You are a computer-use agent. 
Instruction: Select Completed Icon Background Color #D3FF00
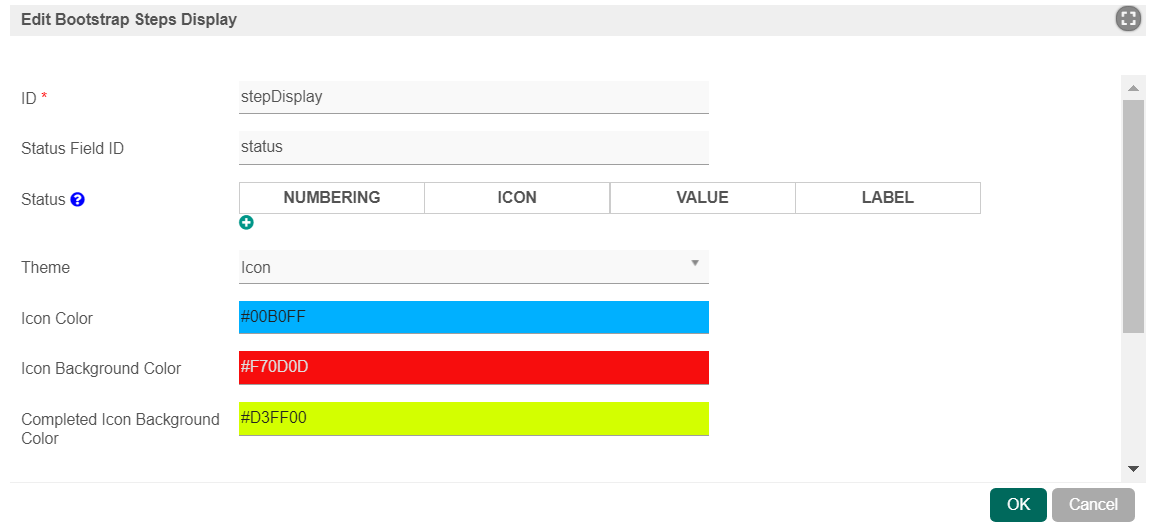473,419
